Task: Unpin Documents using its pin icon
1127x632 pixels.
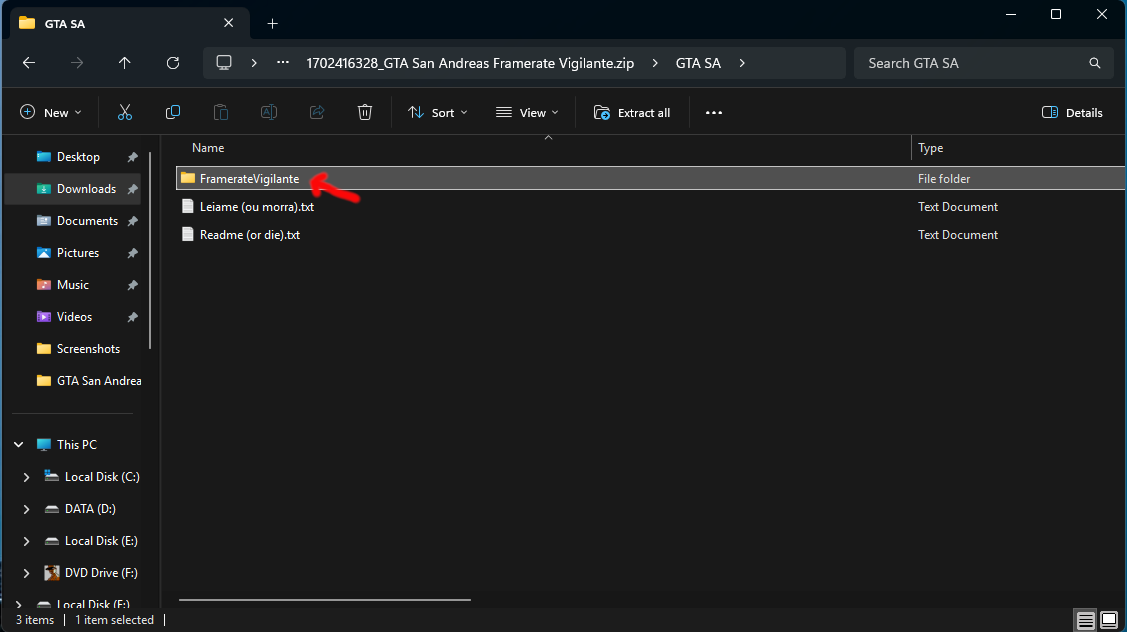Action: point(132,221)
